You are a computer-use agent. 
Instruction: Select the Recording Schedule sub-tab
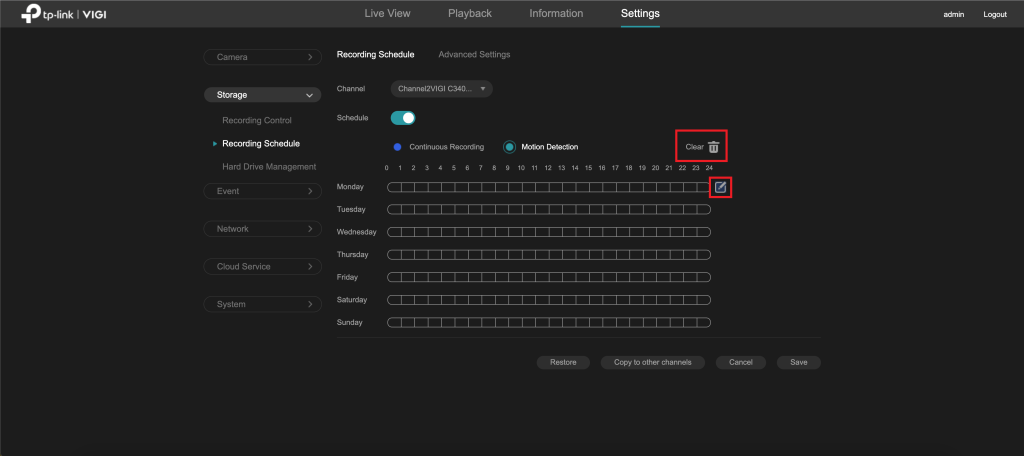coord(376,55)
